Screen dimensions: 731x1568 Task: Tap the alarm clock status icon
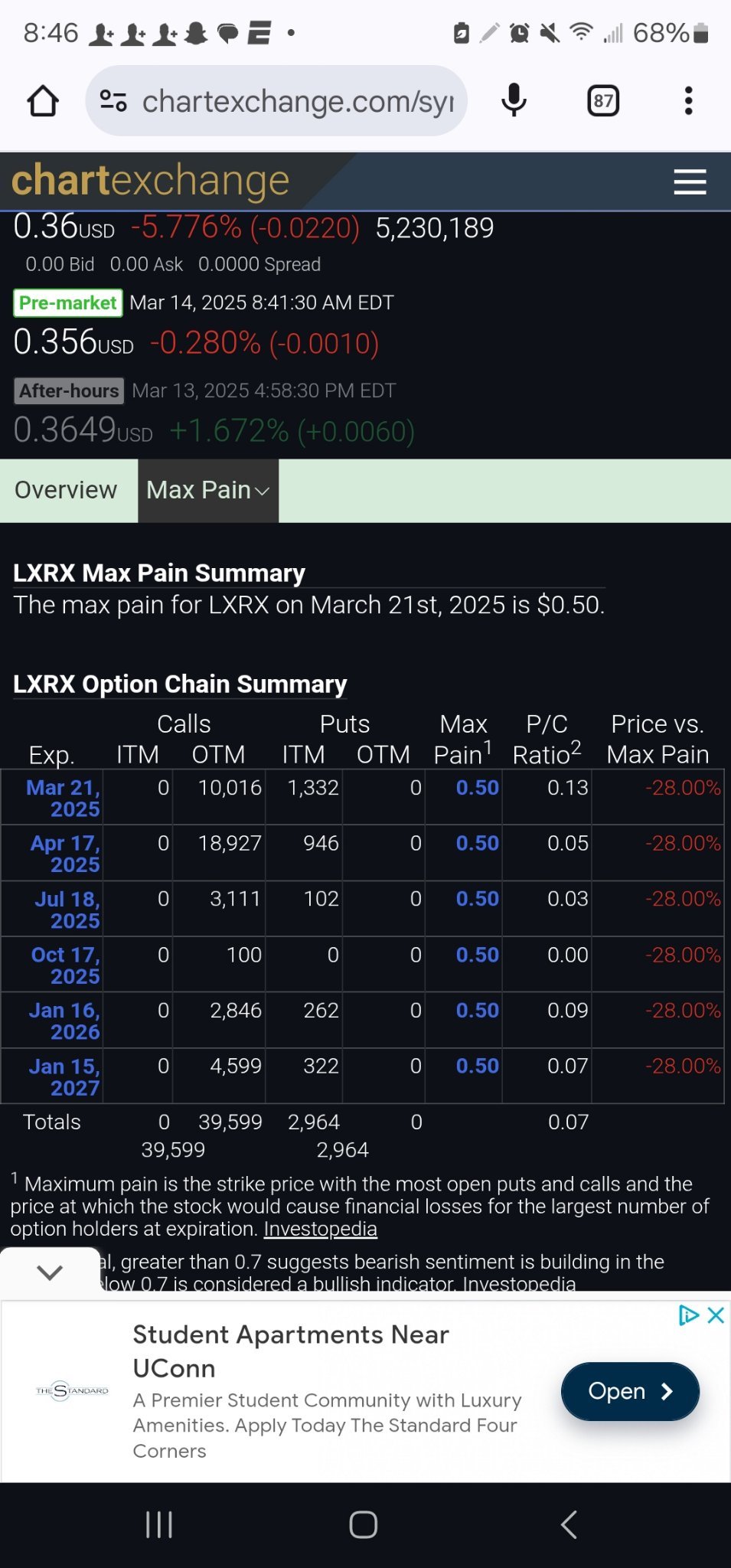519,33
